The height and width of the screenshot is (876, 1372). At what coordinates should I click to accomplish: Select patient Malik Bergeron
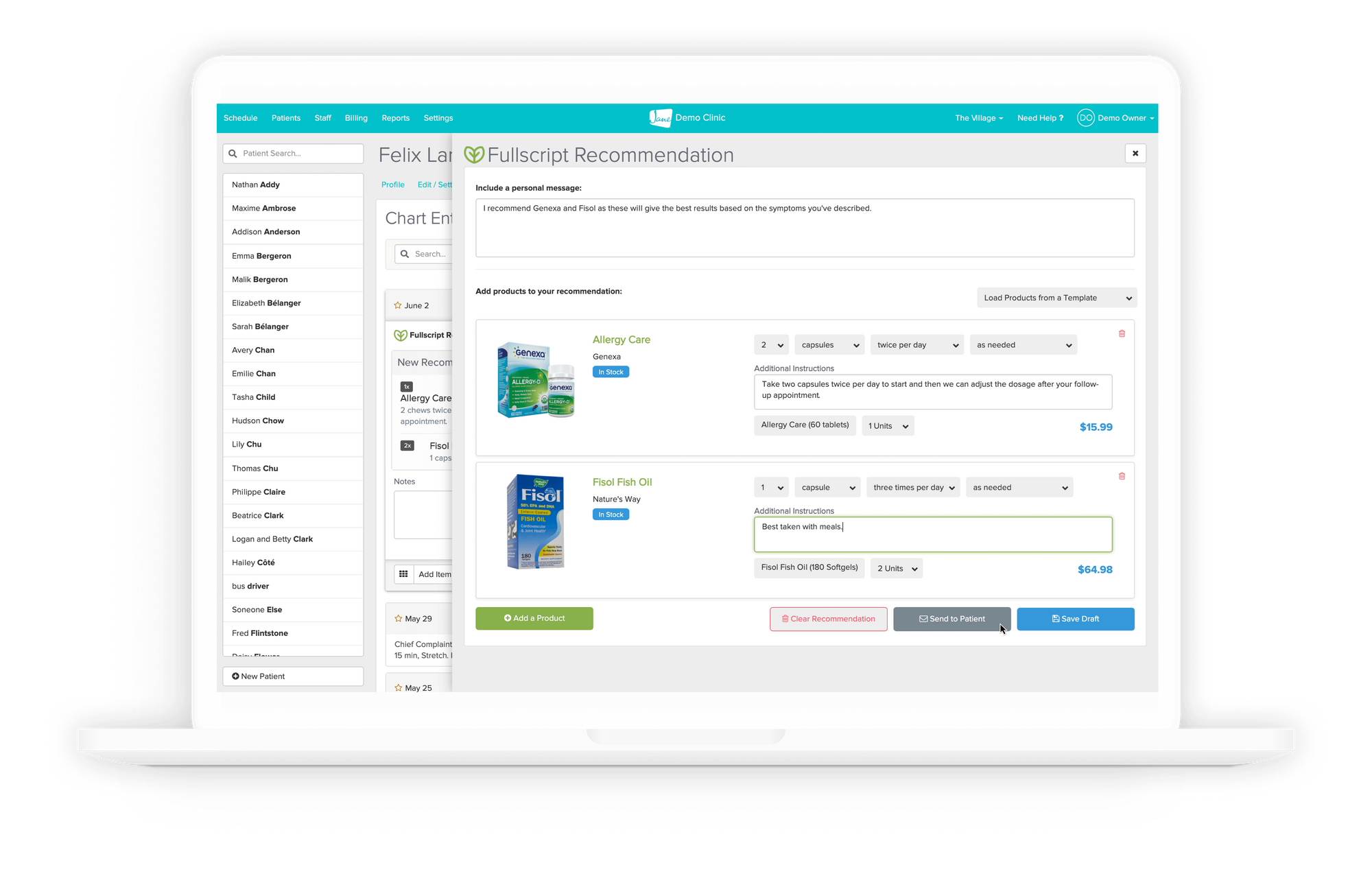(x=293, y=279)
